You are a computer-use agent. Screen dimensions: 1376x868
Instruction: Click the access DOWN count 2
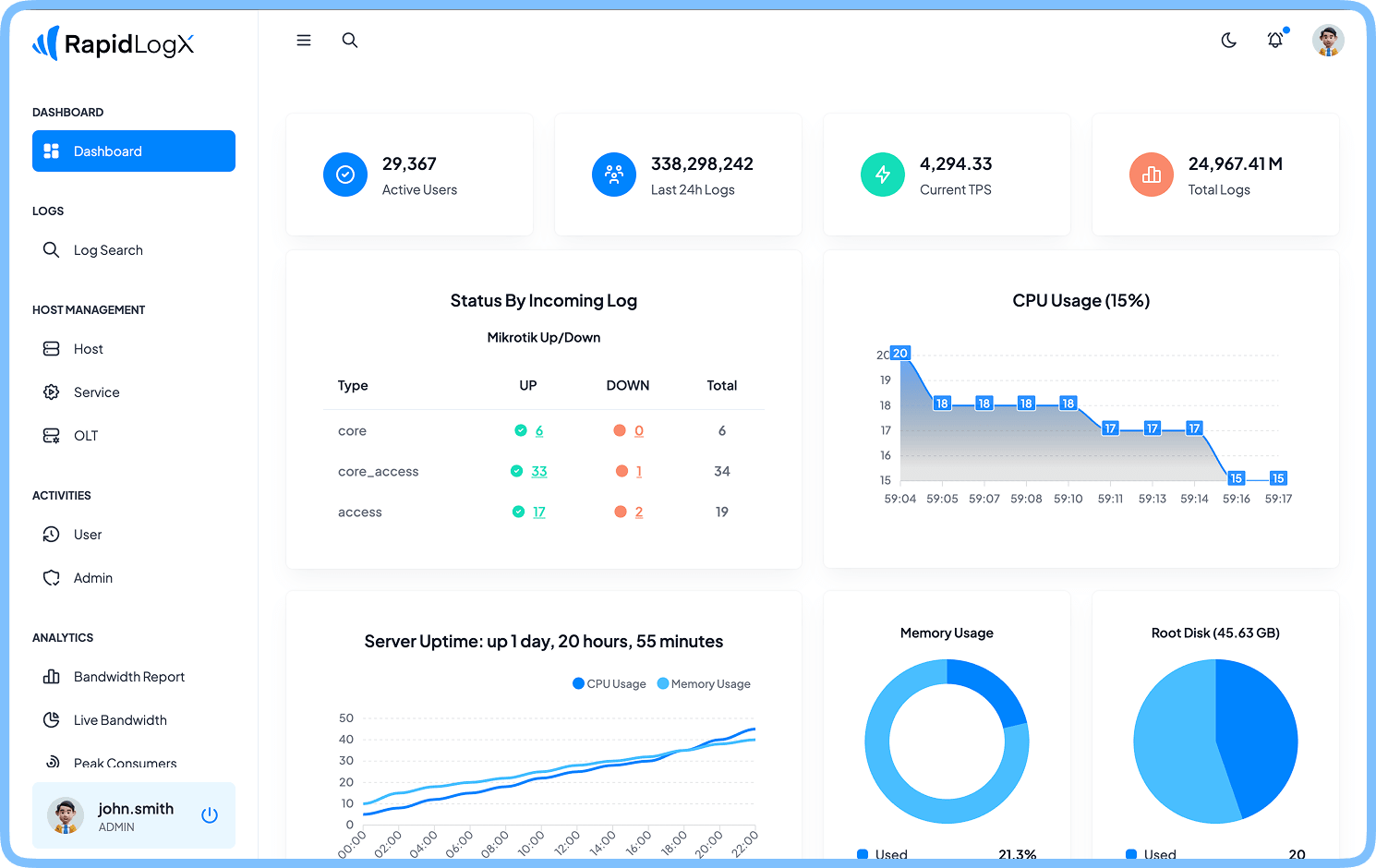[x=639, y=512]
